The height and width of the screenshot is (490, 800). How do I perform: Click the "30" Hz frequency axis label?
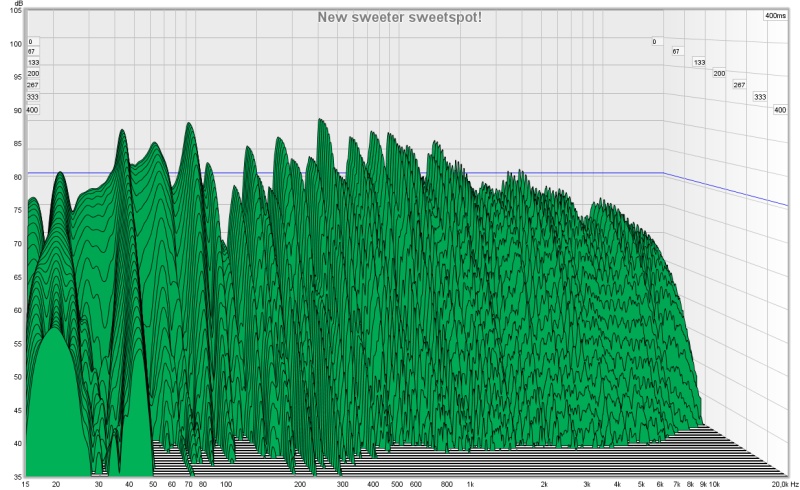coord(99,484)
